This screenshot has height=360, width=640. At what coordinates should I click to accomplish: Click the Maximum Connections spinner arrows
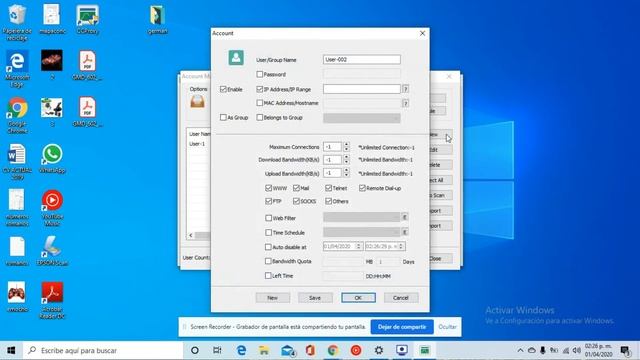click(x=347, y=147)
